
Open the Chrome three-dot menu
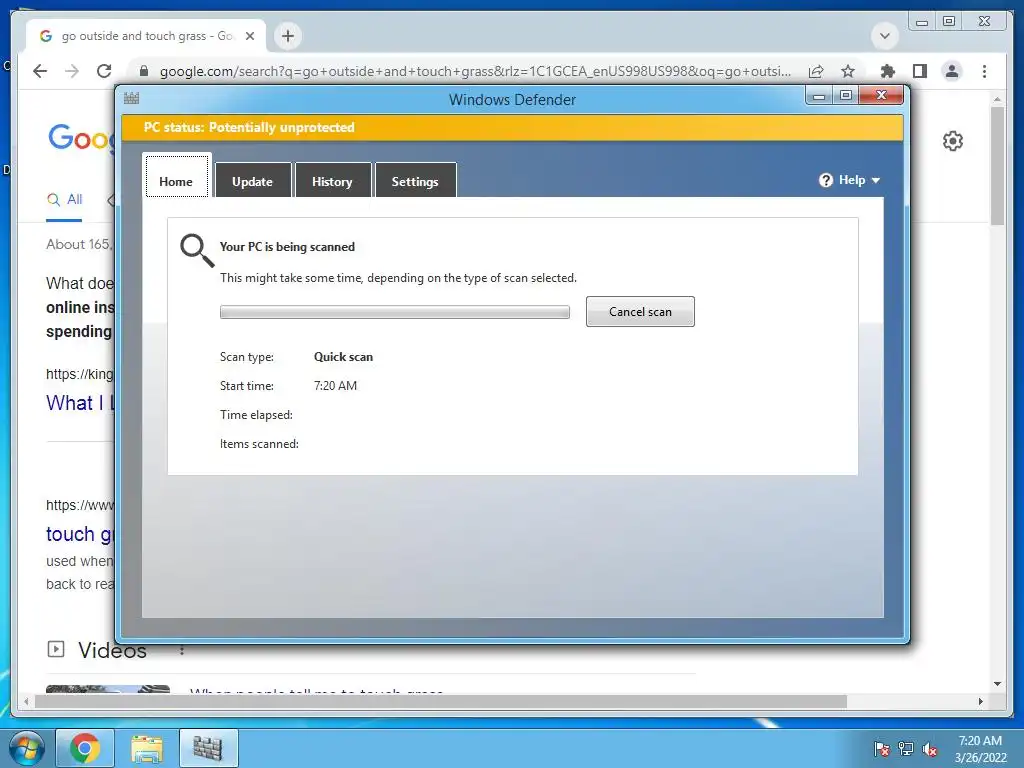984,71
